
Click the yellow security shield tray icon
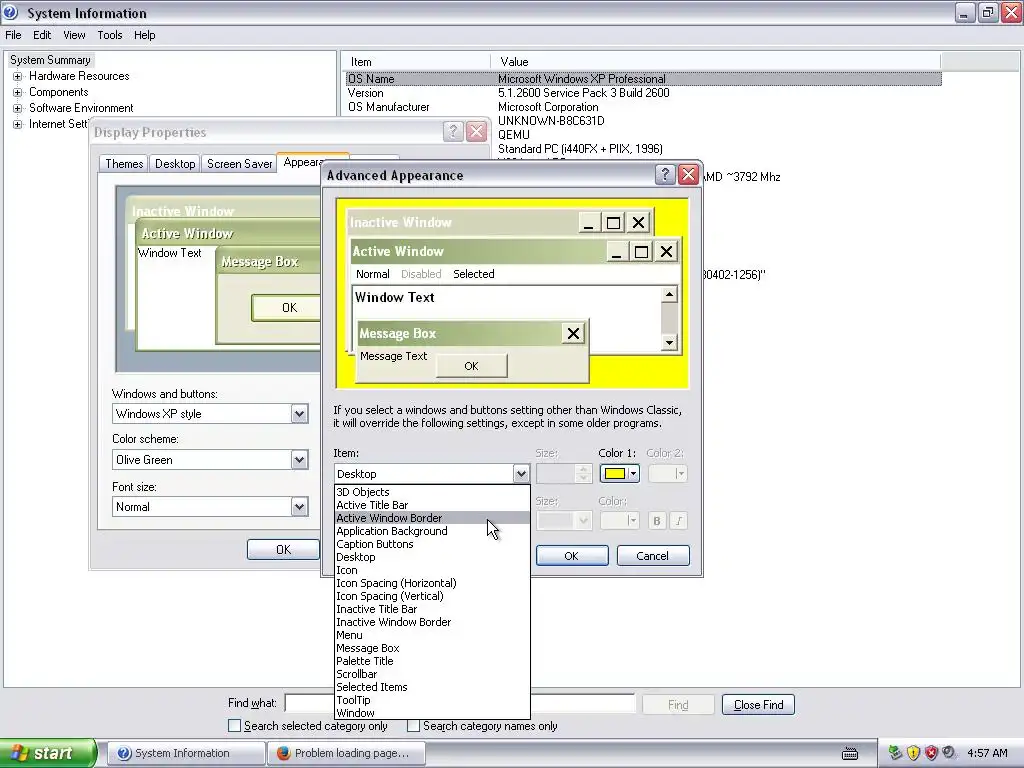[x=913, y=753]
